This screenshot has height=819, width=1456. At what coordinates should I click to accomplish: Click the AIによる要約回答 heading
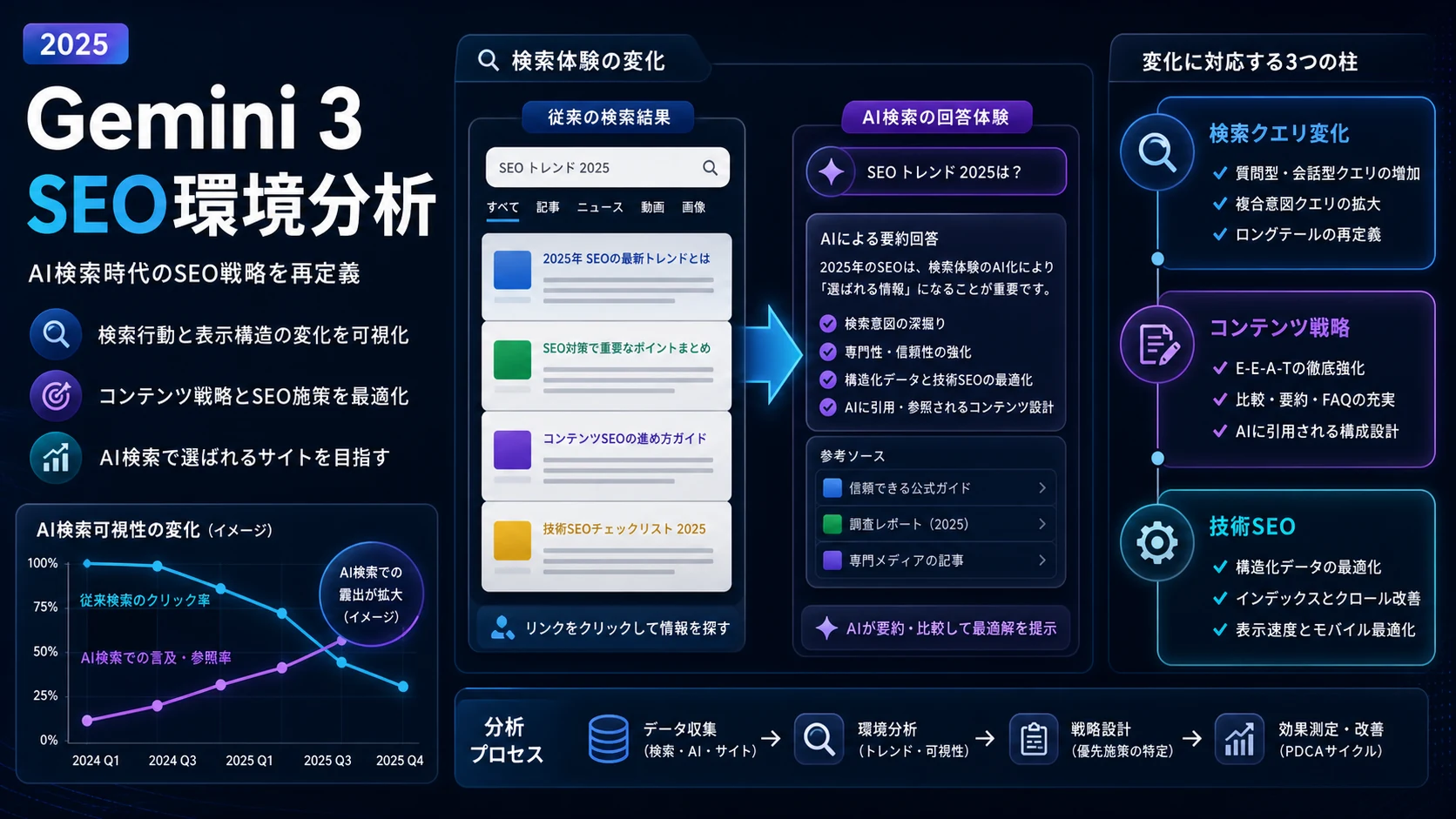(x=879, y=238)
